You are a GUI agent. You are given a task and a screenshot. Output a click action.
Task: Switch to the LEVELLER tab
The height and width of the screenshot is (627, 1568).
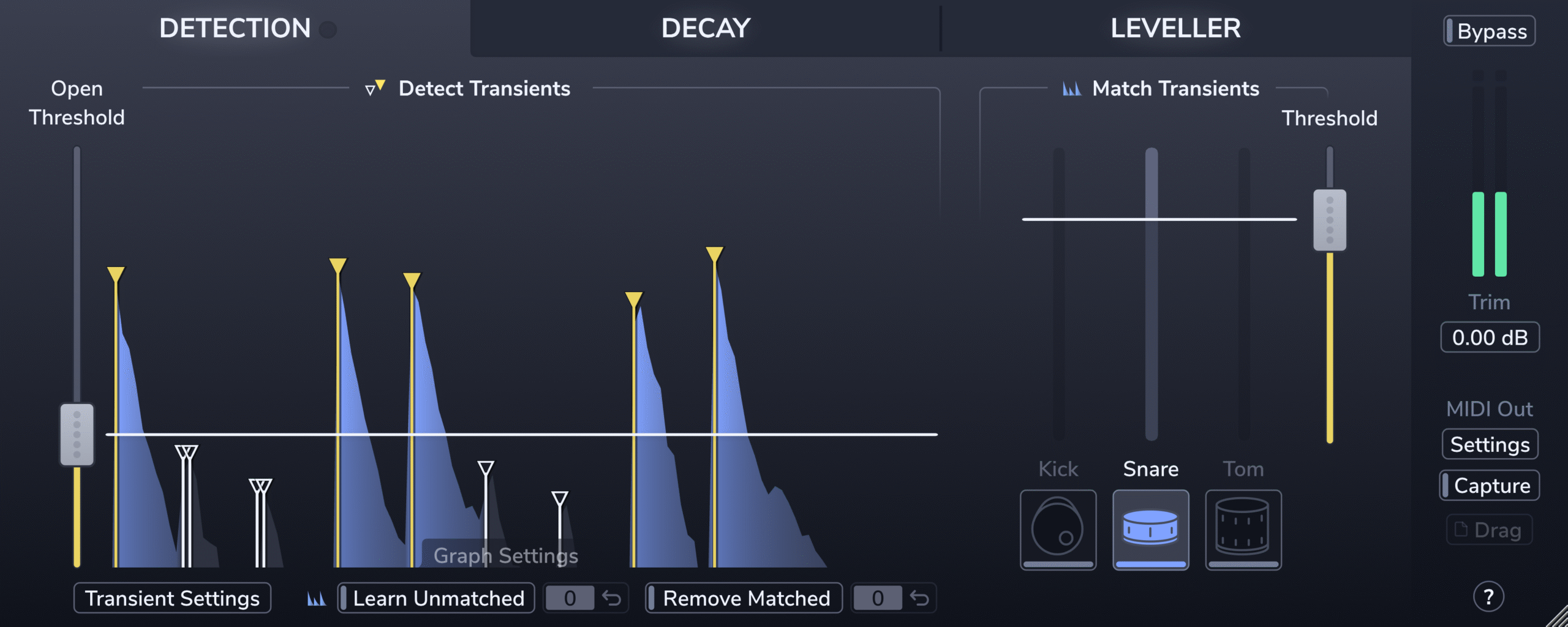coord(1175,28)
